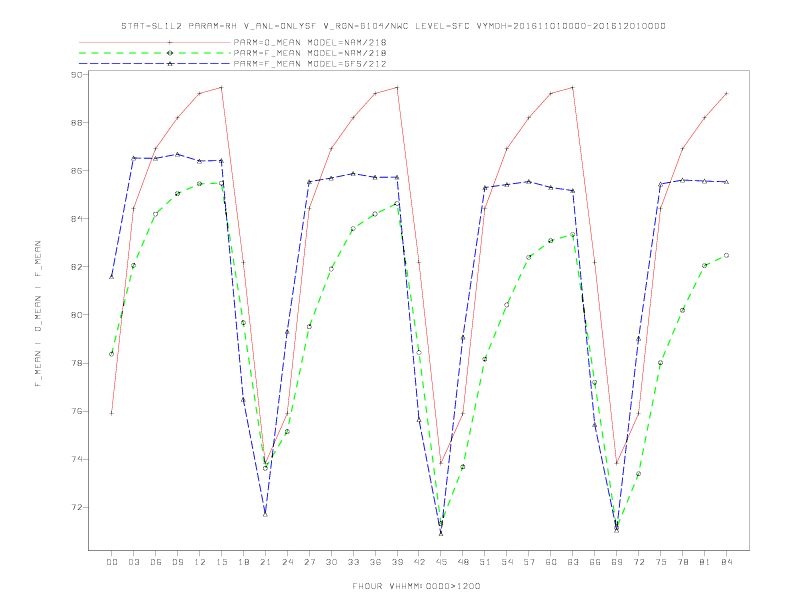792x612 pixels.
Task: Click x-axis forecast hour label 63
Action: point(573,562)
